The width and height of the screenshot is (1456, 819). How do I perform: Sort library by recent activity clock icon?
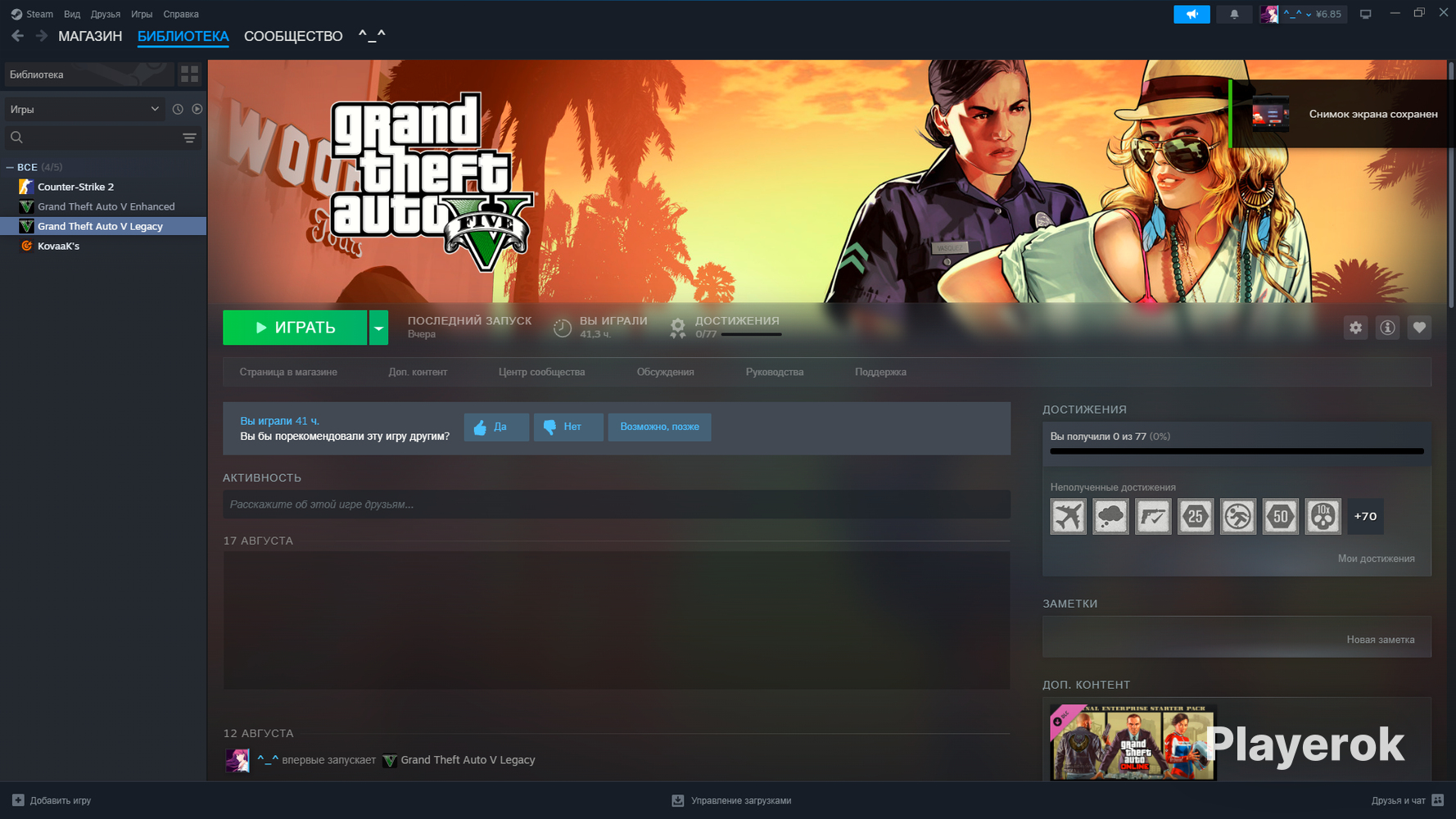tap(178, 109)
